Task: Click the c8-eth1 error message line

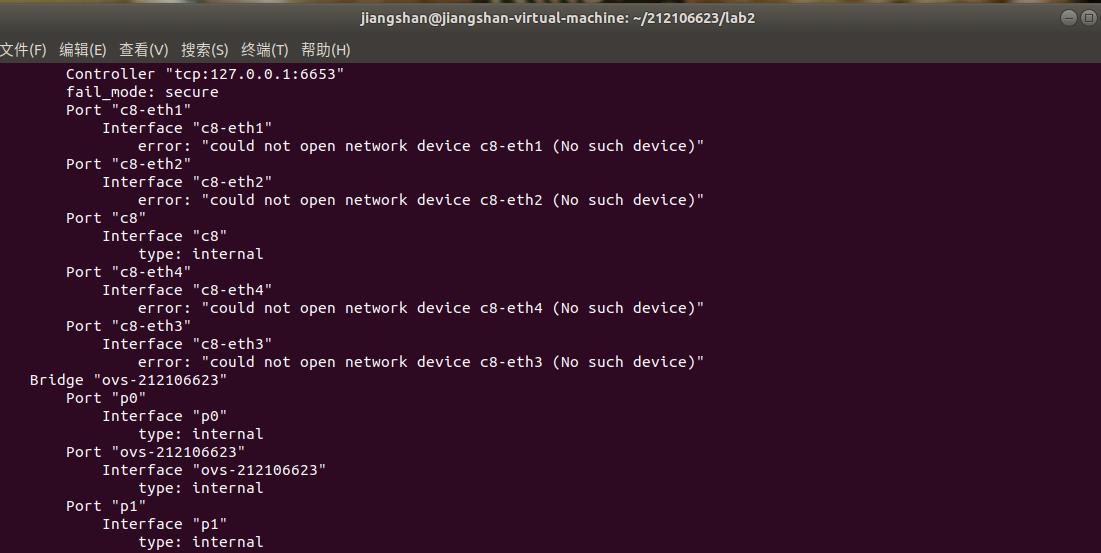Action: pyautogui.click(x=420, y=146)
